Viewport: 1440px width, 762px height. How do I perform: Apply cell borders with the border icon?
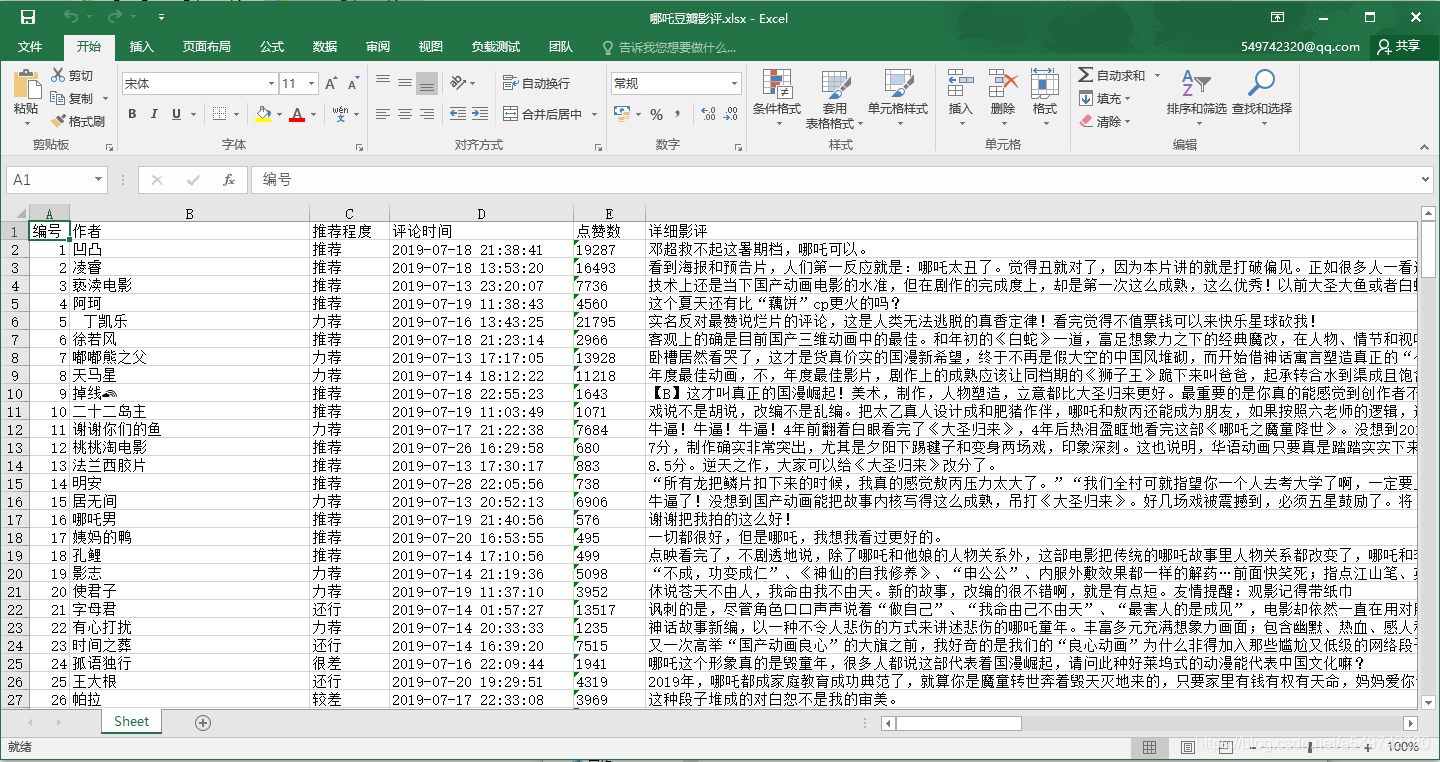tap(219, 114)
